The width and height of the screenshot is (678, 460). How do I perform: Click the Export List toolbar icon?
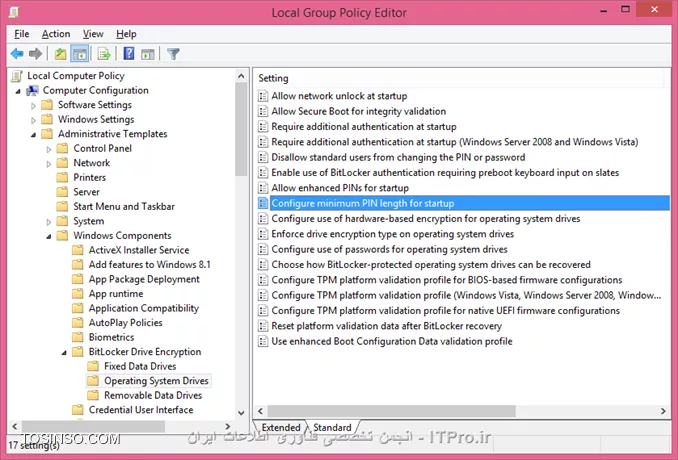104,54
